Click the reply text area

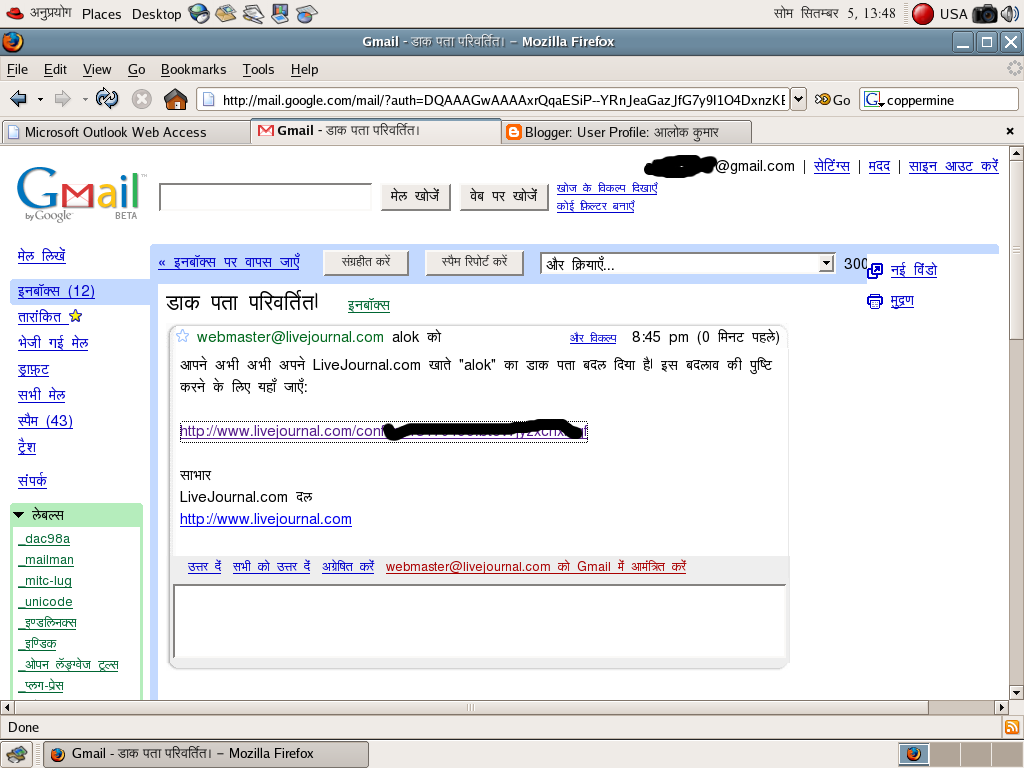click(x=479, y=622)
